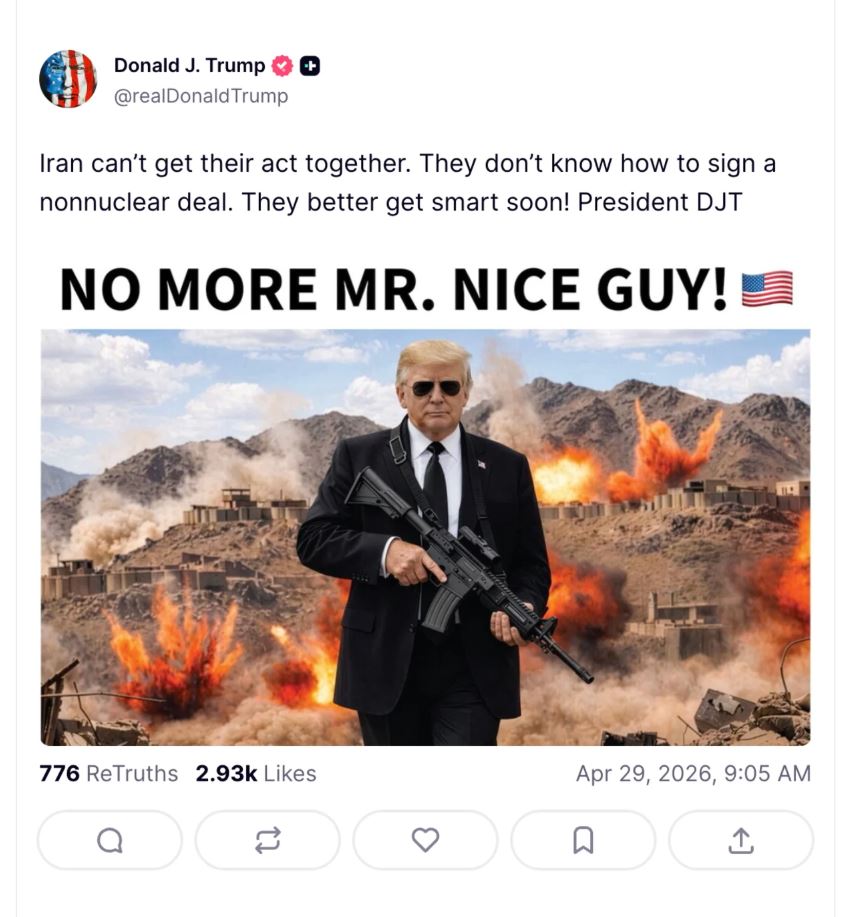Click the "NO MORE MR. NICE GUY!" headline

coord(393,289)
